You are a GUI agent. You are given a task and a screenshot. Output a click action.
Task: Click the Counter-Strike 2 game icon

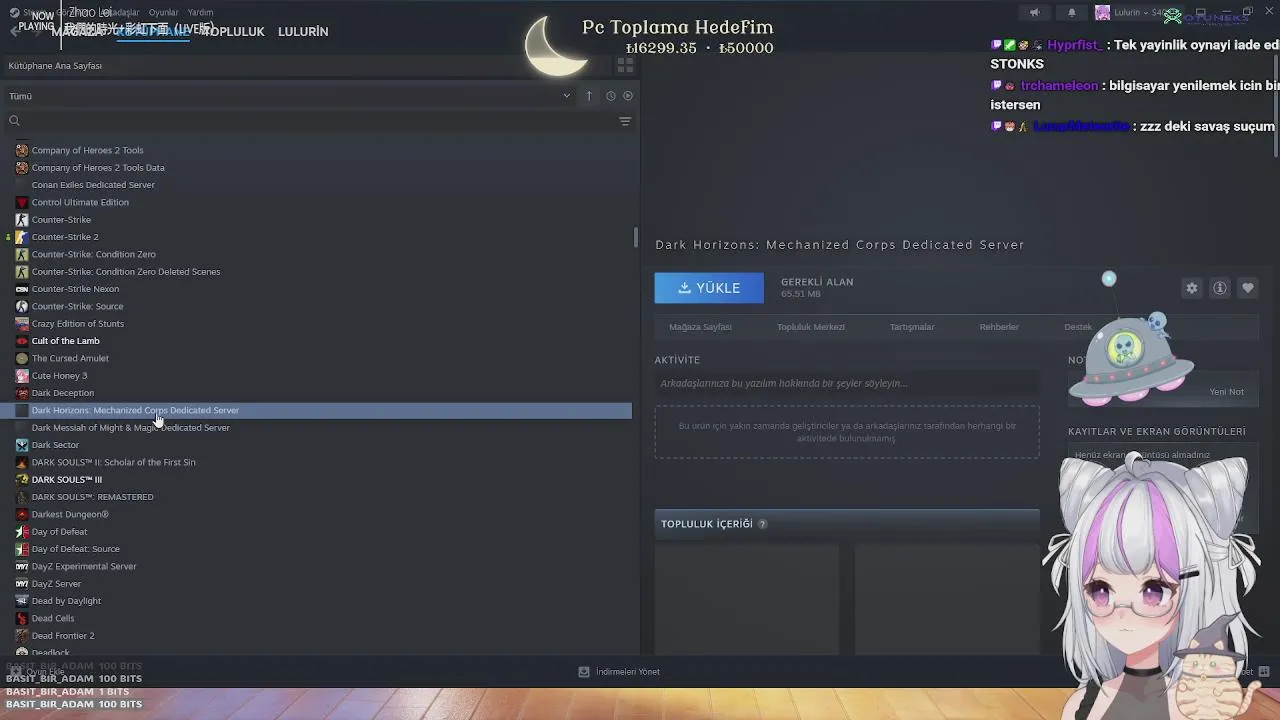coord(22,237)
